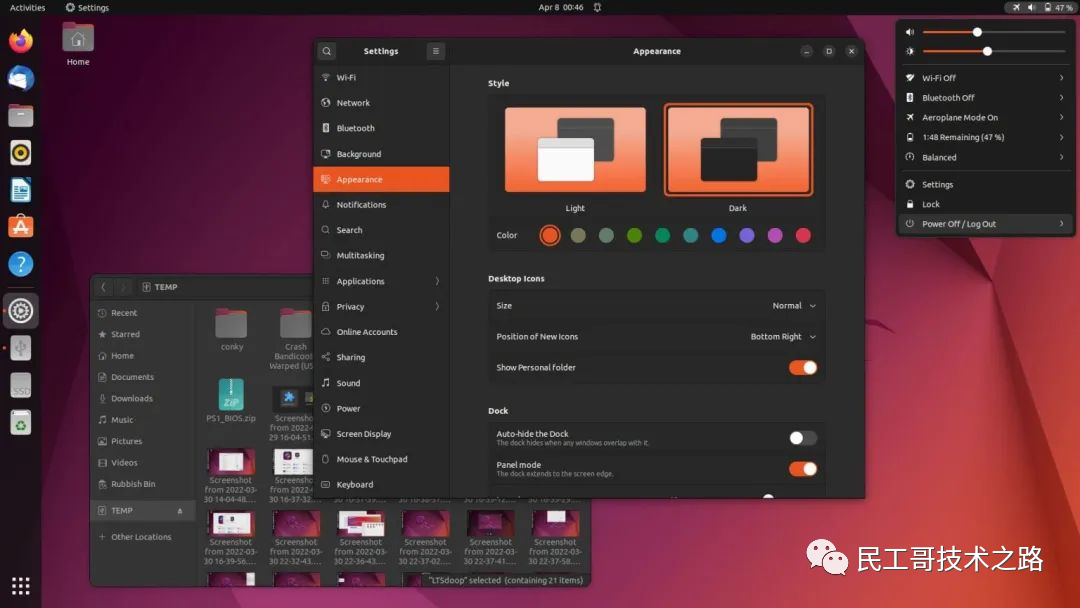Screen dimensions: 1080x608
Task: Open the clock and calendar in top bar
Action: pyautogui.click(x=561, y=8)
